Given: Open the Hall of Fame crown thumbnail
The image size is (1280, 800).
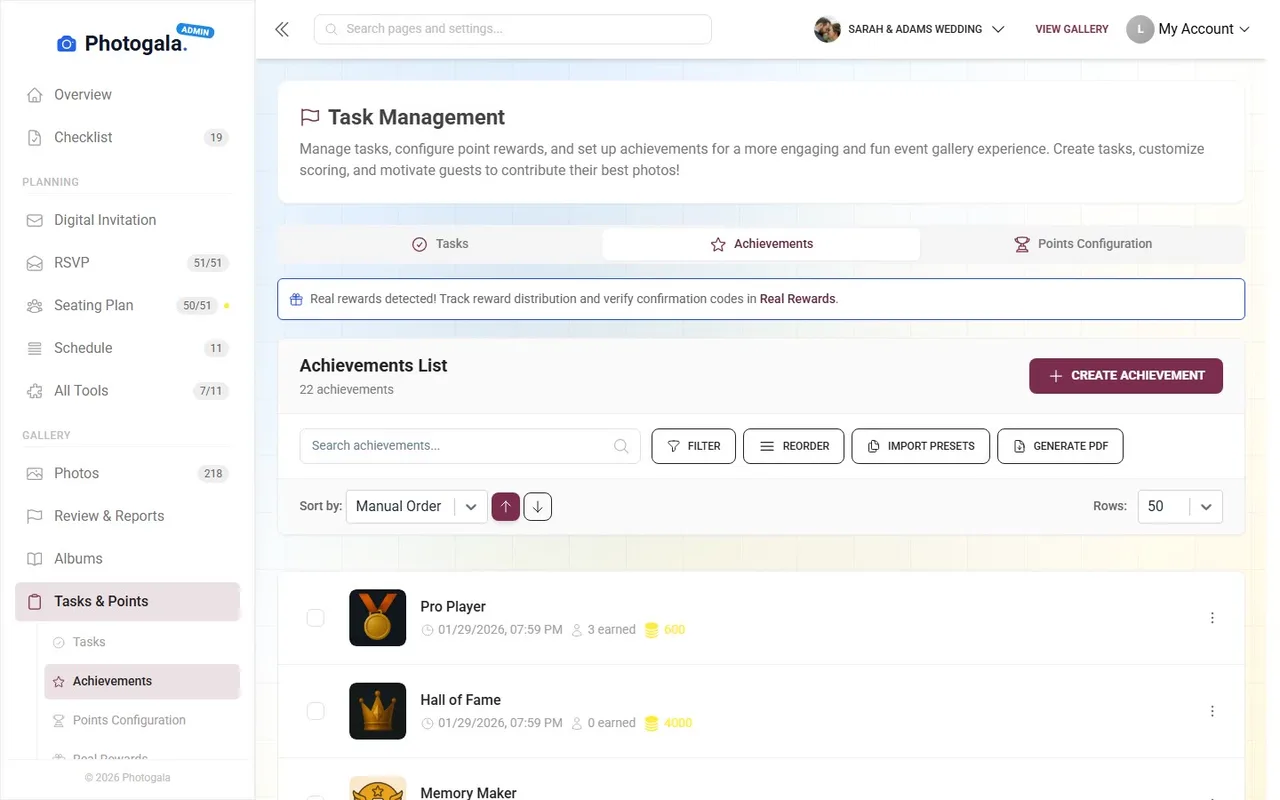Looking at the screenshot, I should [378, 711].
